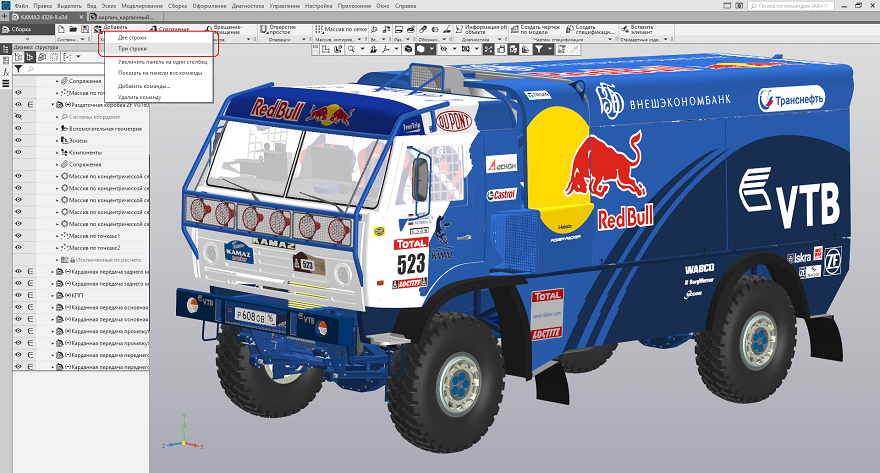
Task: Click the crossed-eye hide icon in view toolbar
Action: pyautogui.click(x=443, y=49)
